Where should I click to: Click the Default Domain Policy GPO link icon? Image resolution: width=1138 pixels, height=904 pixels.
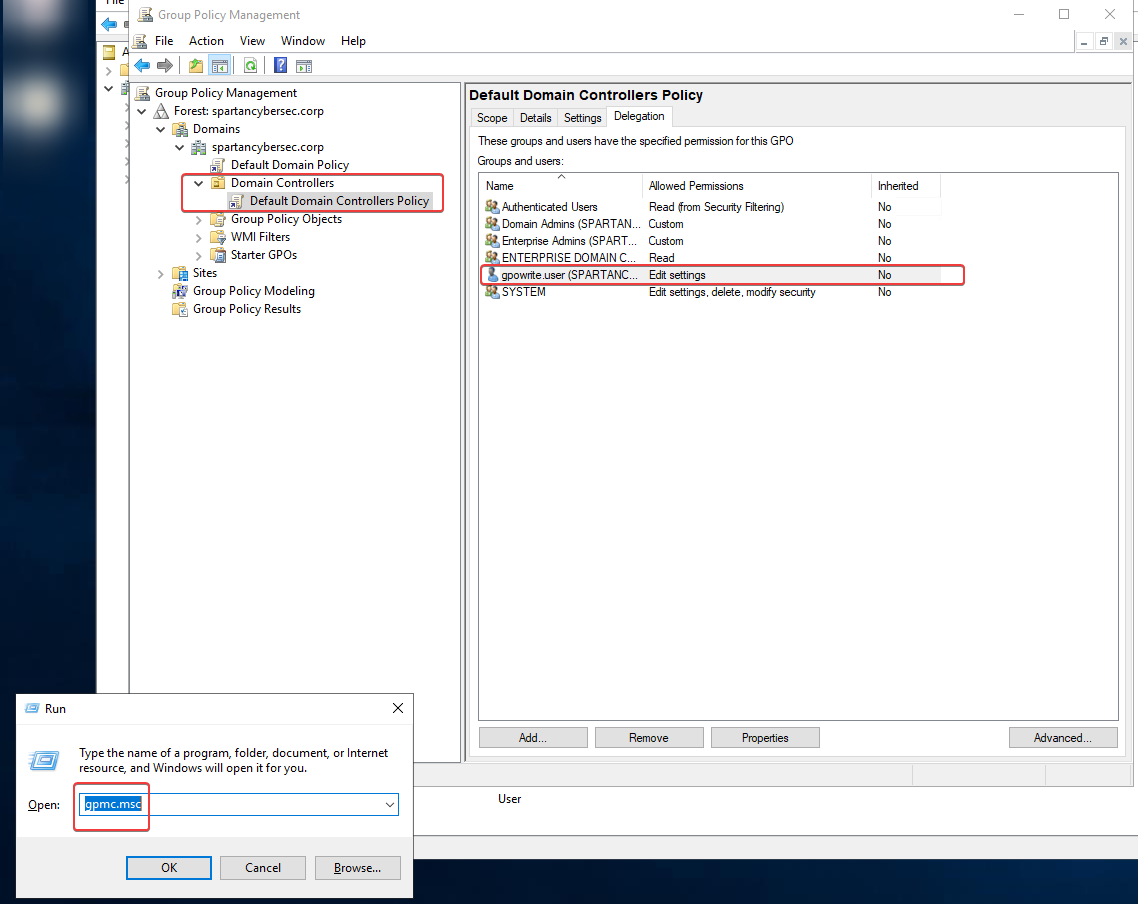click(x=217, y=165)
